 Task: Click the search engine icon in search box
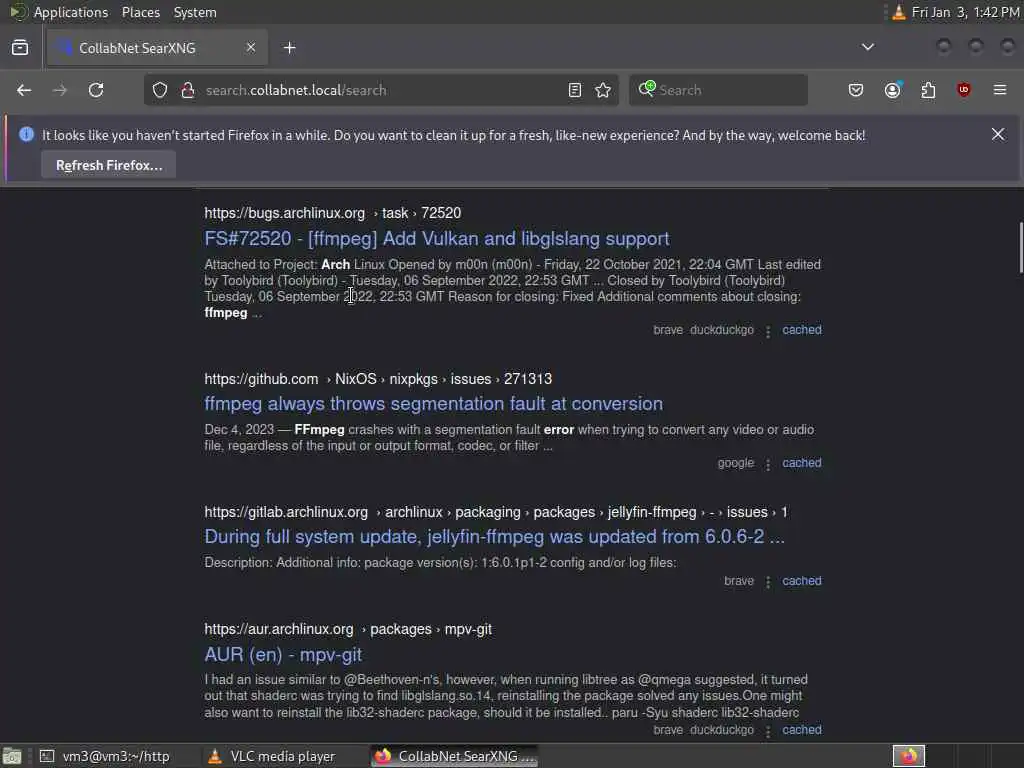click(647, 89)
